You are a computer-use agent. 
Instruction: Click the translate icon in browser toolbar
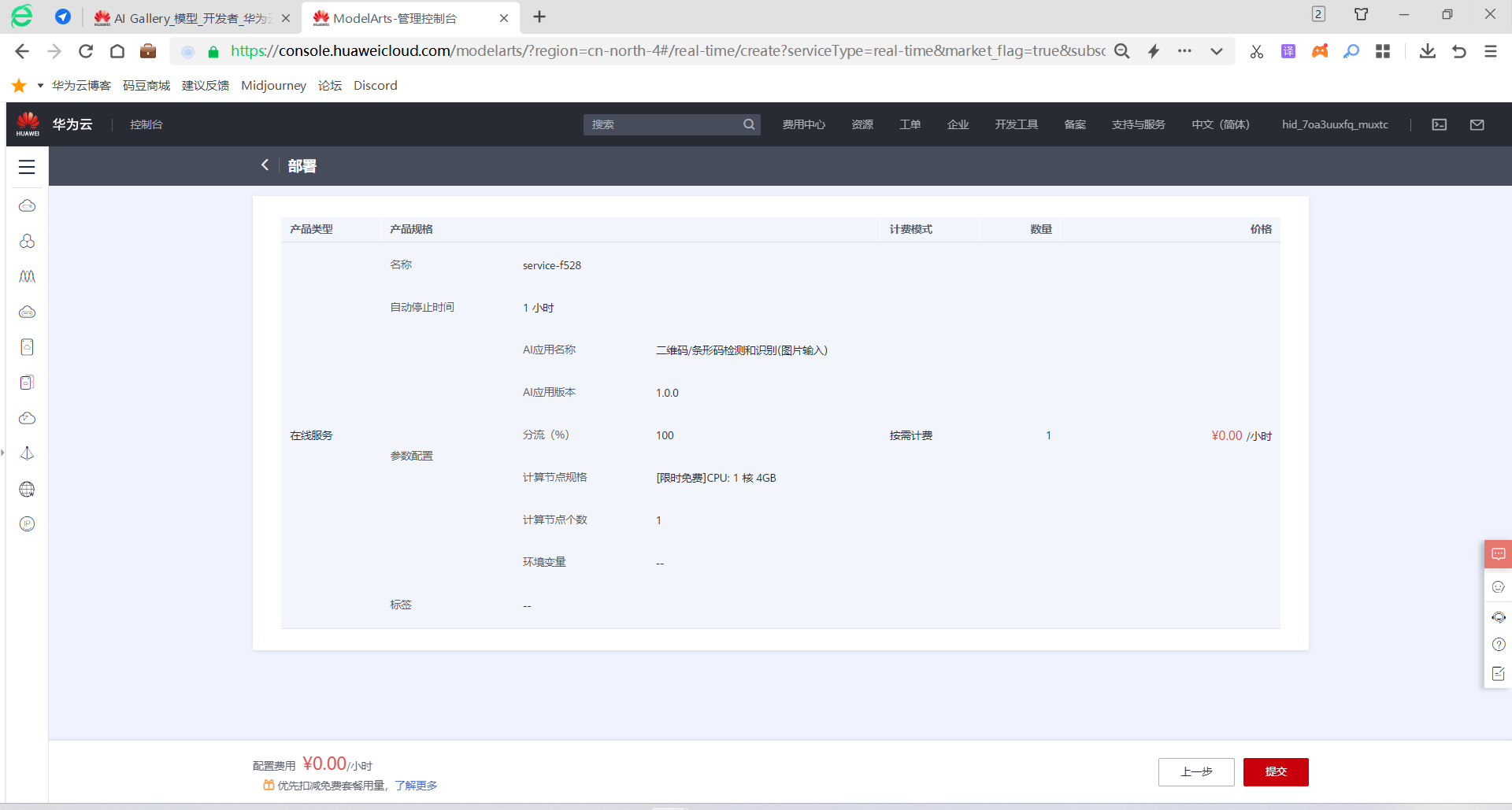tap(1288, 51)
